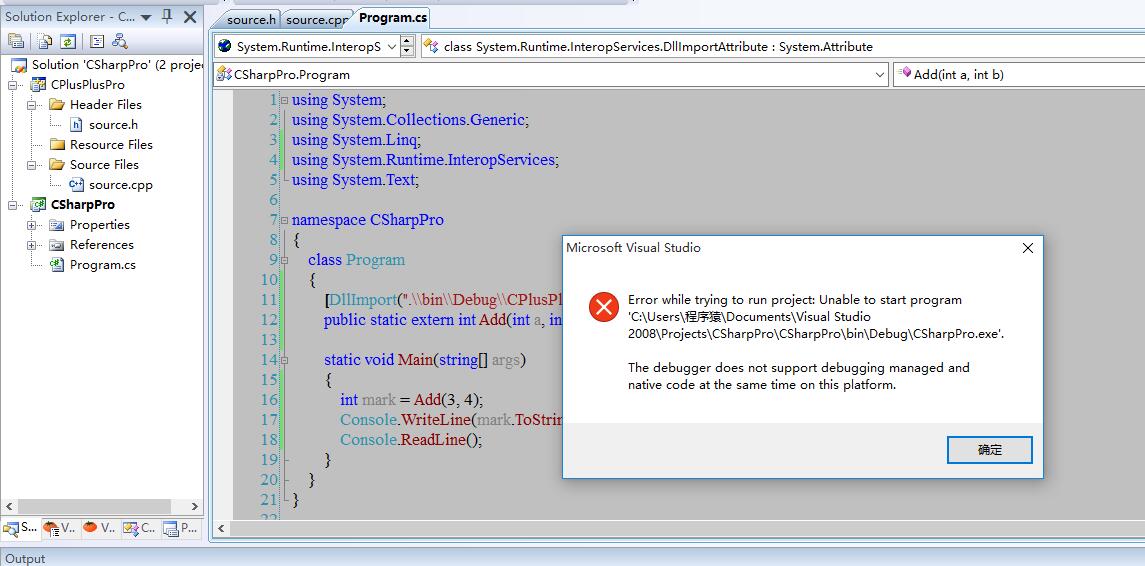Click the Output panel title

pyautogui.click(x=26, y=559)
